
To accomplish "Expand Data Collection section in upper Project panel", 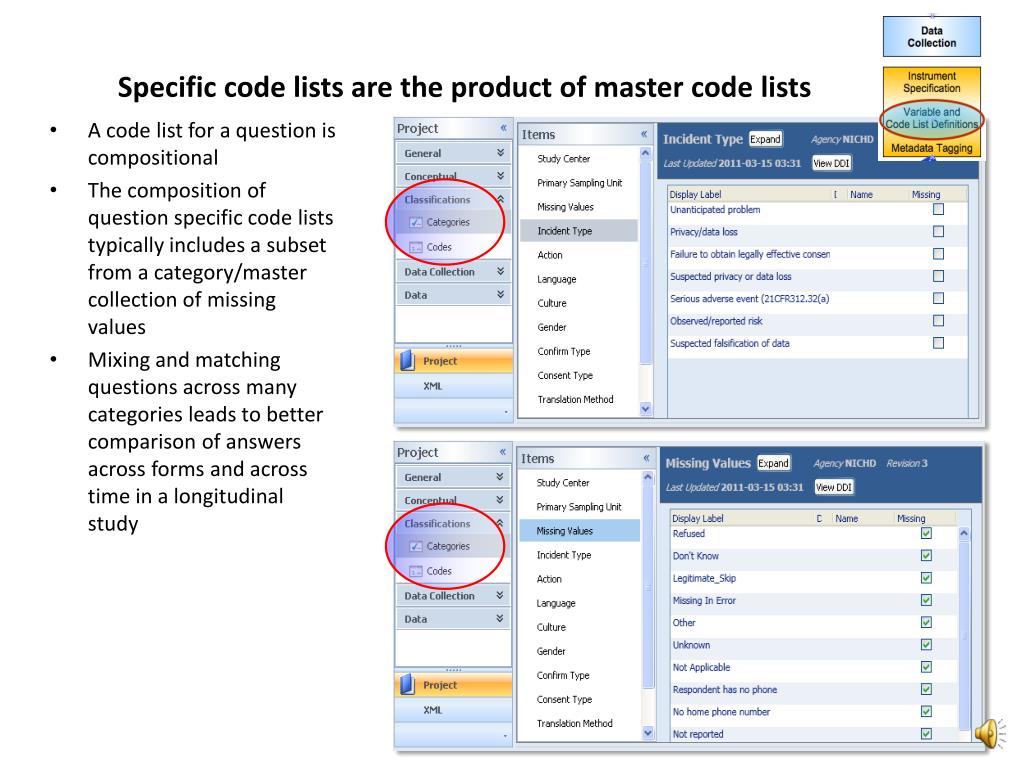I will (x=500, y=271).
